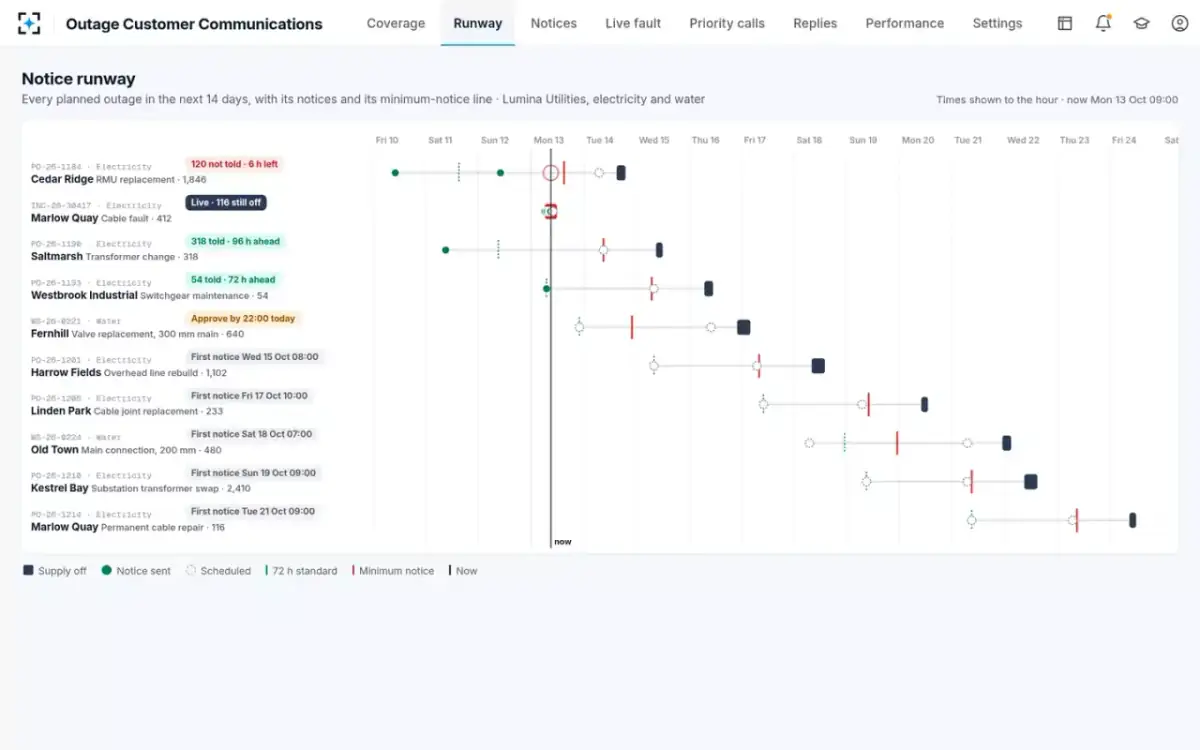Click Fernhill red minimum-notice line
This screenshot has height=750, width=1200.
tap(631, 327)
